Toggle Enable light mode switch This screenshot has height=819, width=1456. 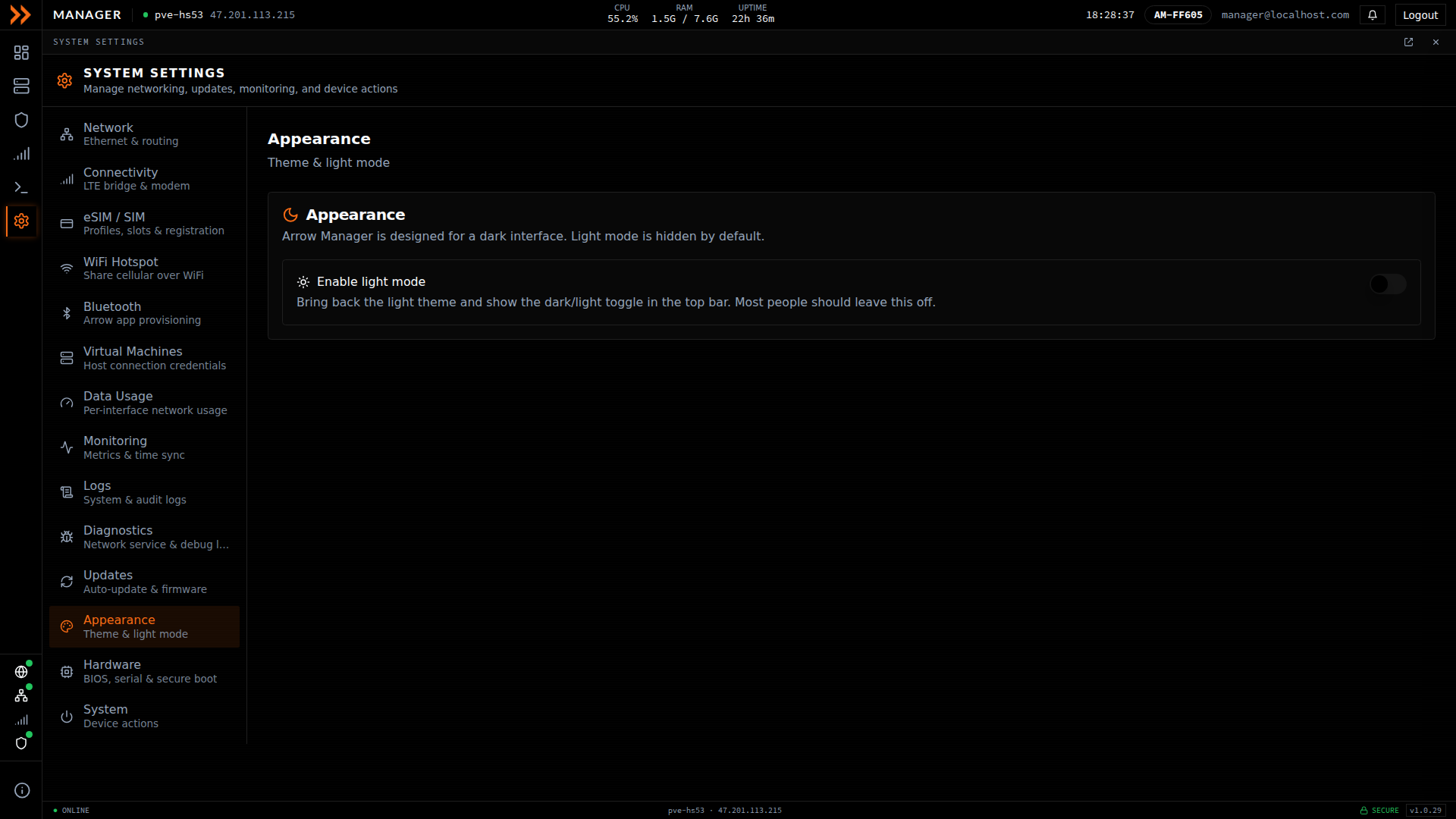coord(1388,284)
